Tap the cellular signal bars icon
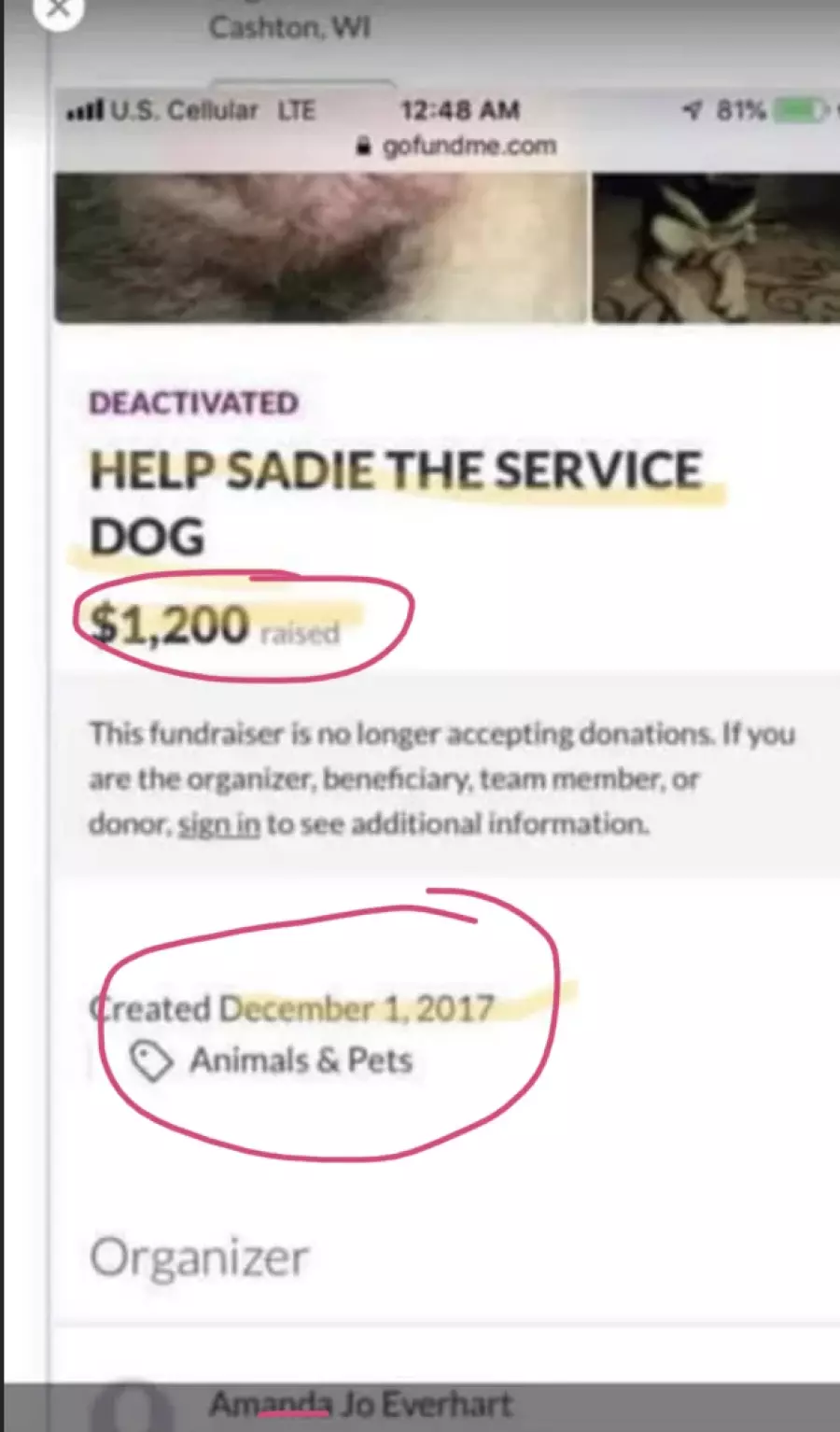The width and height of the screenshot is (840, 1432). coord(86,112)
